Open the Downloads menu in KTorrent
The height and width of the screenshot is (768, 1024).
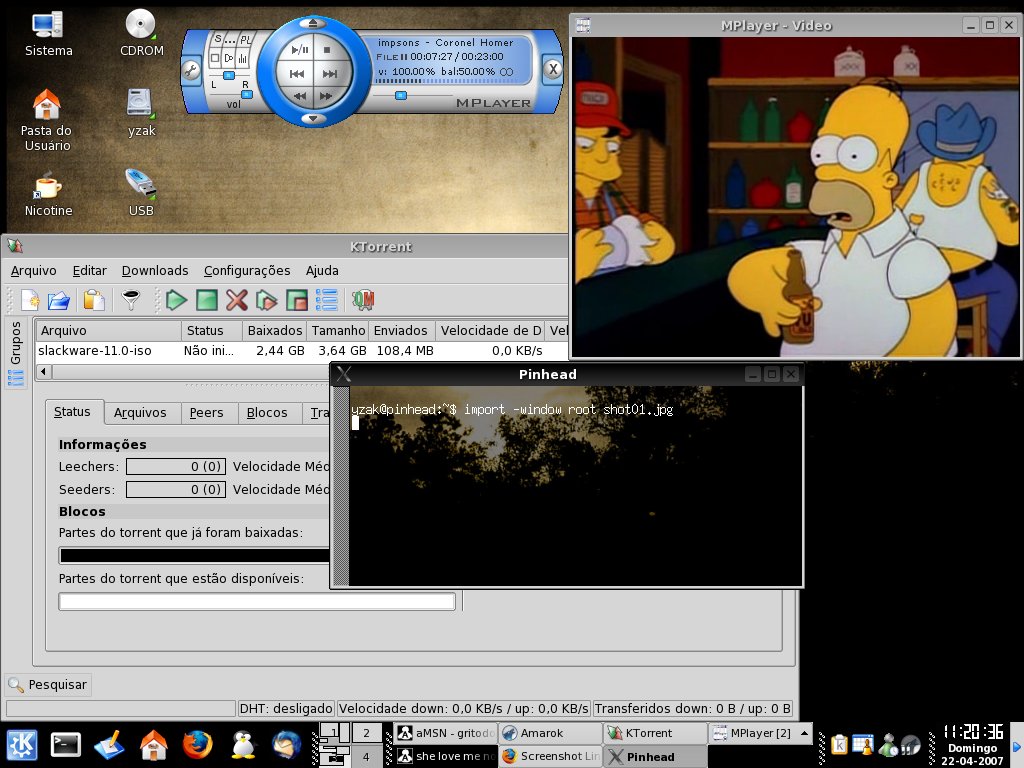tap(155, 270)
